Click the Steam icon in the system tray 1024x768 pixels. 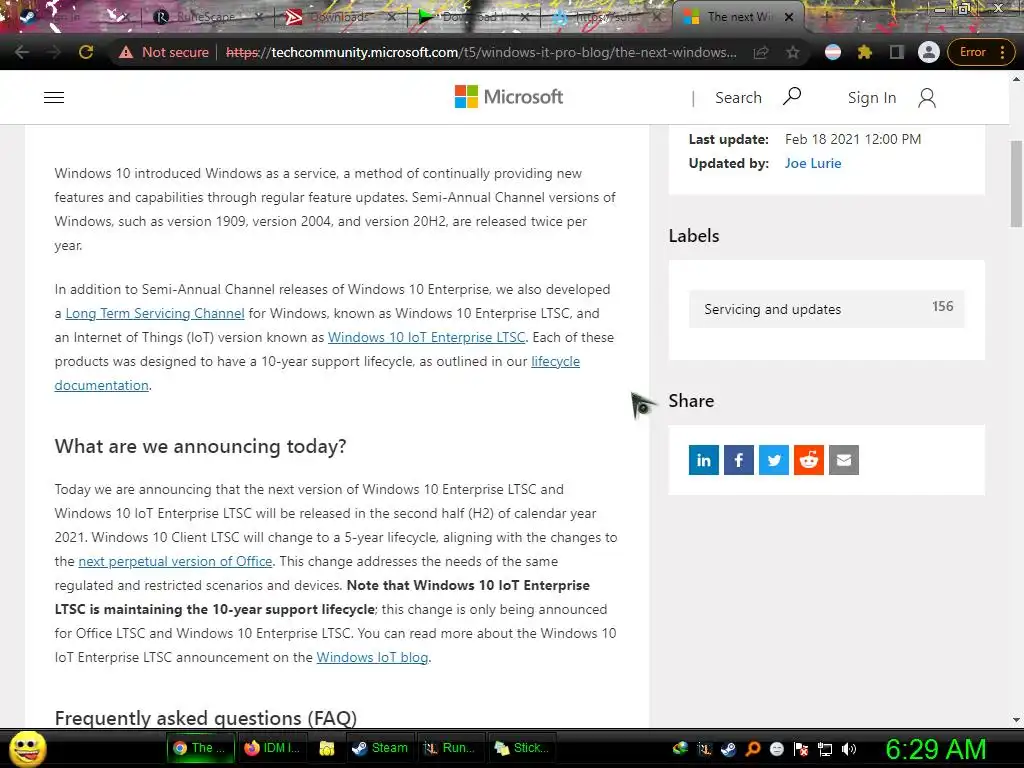(728, 749)
